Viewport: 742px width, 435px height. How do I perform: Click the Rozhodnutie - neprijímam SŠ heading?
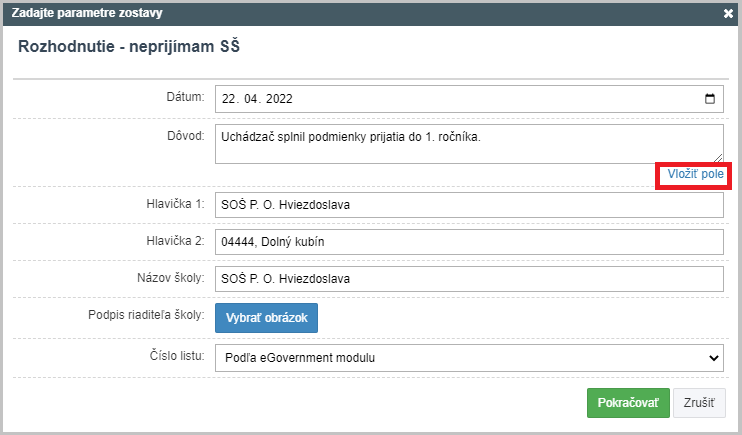pyautogui.click(x=129, y=46)
